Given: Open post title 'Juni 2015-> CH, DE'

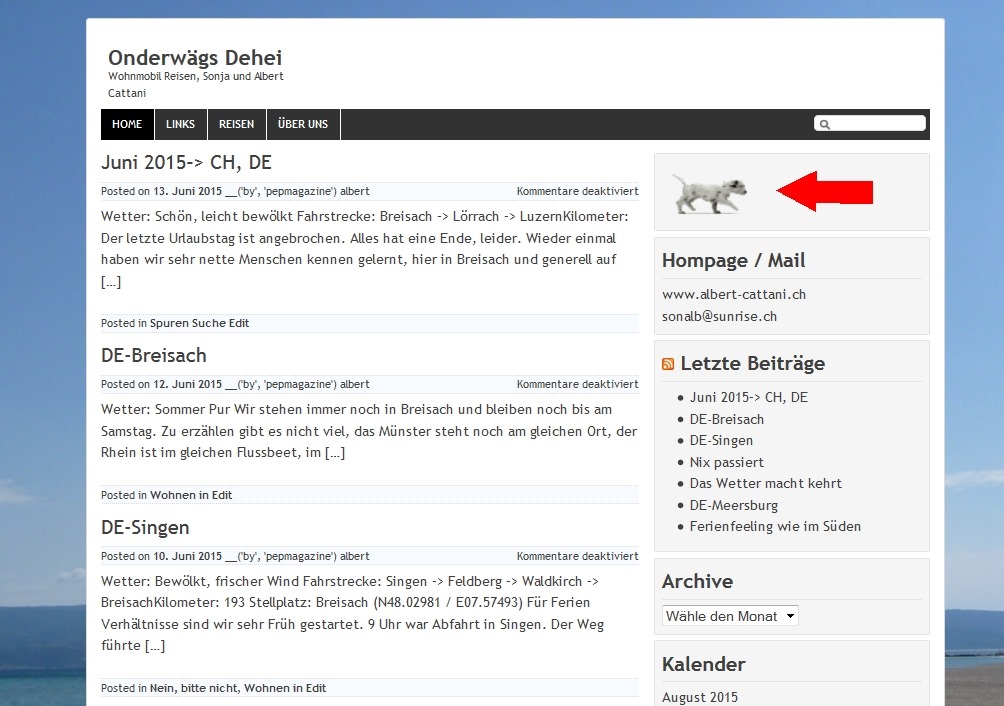Looking at the screenshot, I should tap(186, 163).
